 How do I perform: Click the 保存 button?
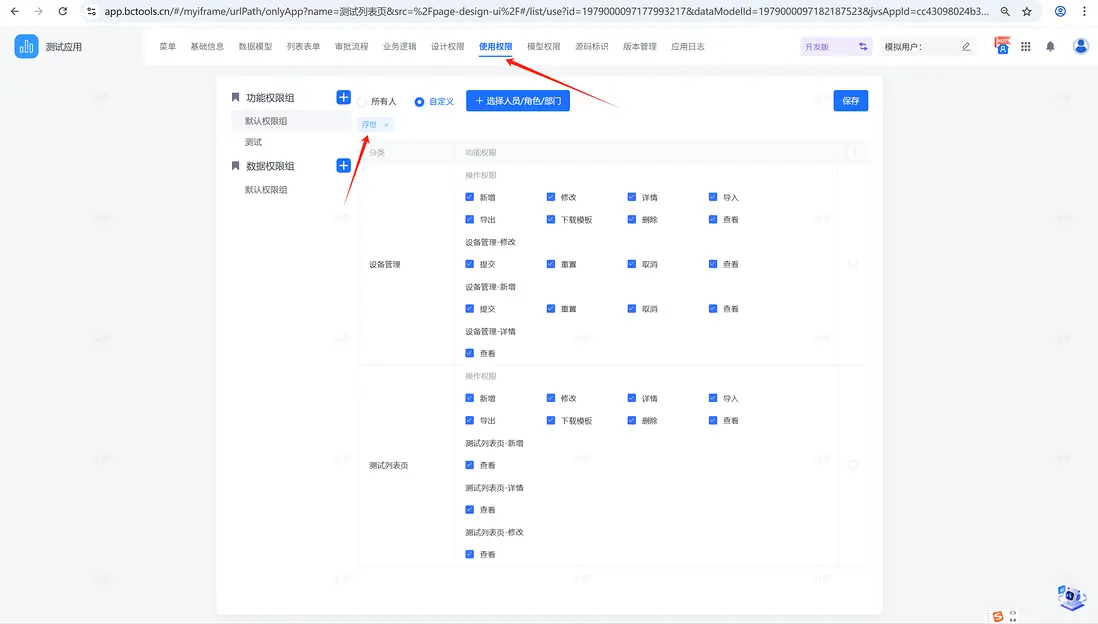click(851, 101)
